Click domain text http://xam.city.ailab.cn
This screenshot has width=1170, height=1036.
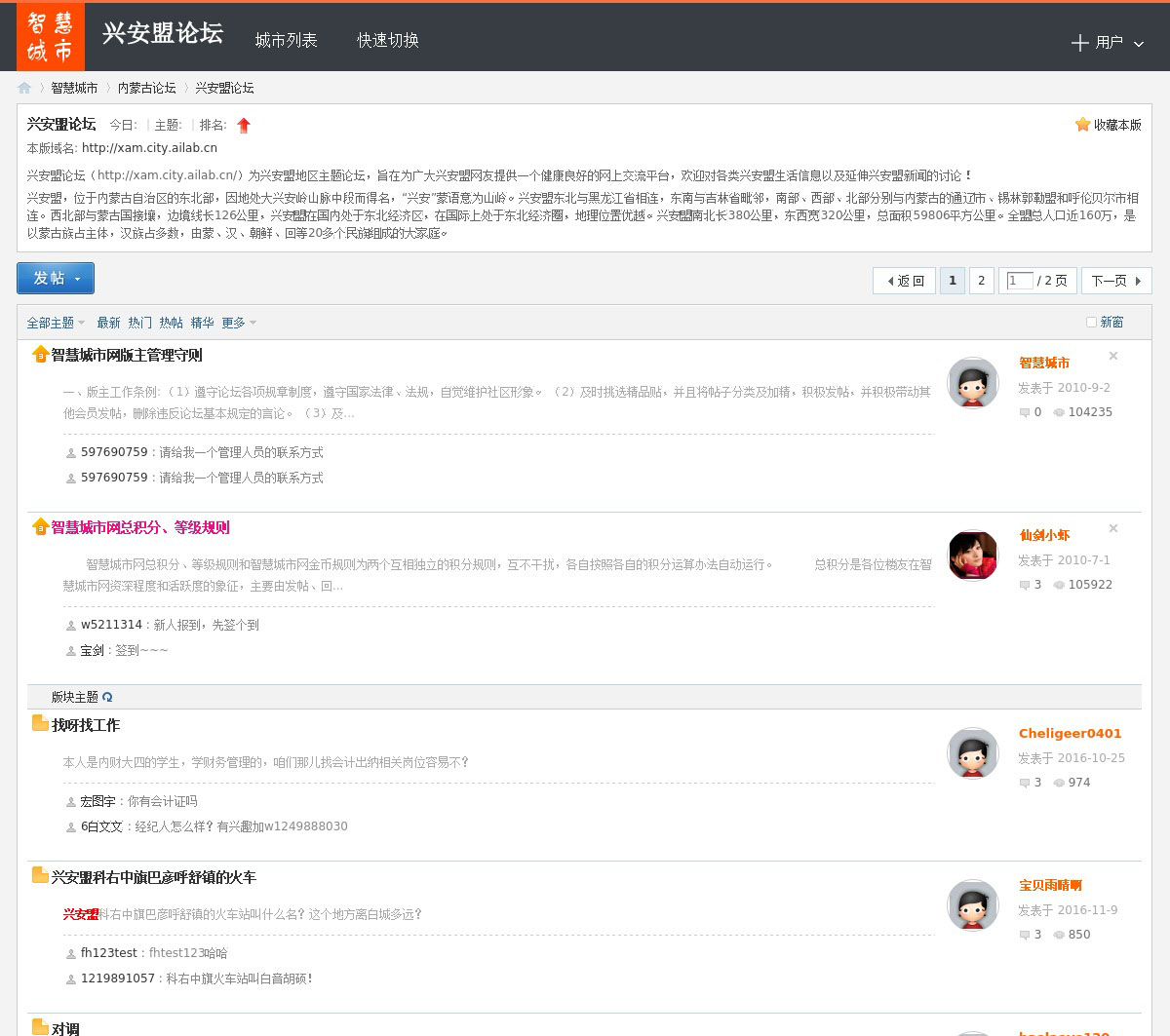tap(149, 148)
